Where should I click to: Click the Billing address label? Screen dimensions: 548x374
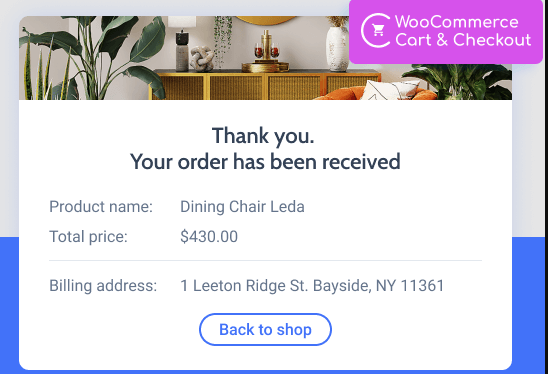tap(103, 286)
